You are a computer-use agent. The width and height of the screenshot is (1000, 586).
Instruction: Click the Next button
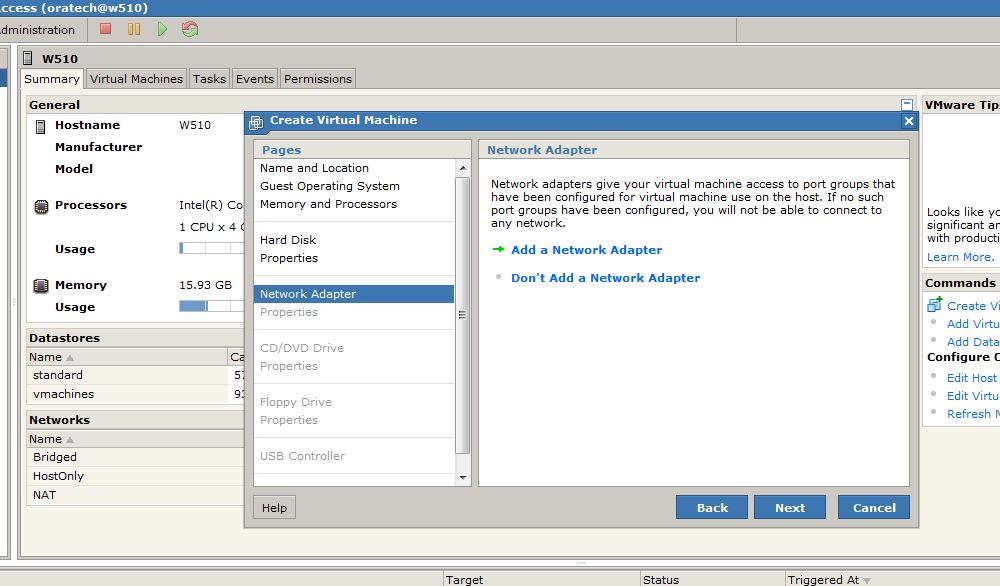[789, 507]
